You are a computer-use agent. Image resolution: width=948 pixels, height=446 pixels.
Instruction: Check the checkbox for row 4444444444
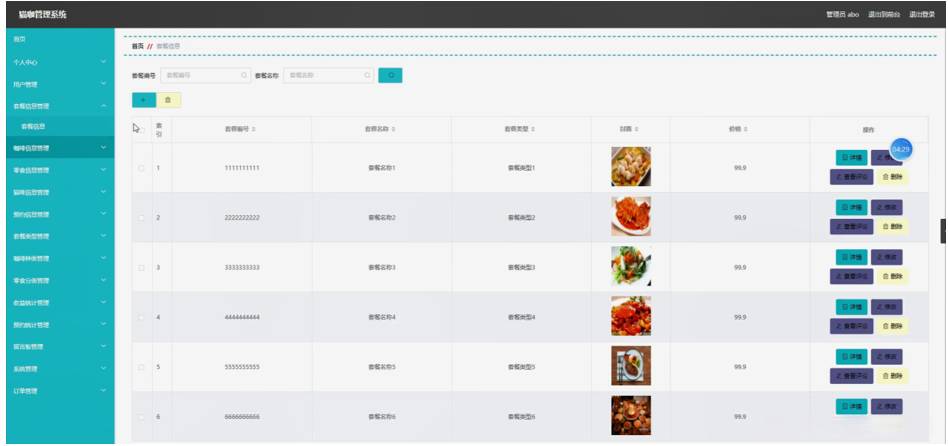141,317
